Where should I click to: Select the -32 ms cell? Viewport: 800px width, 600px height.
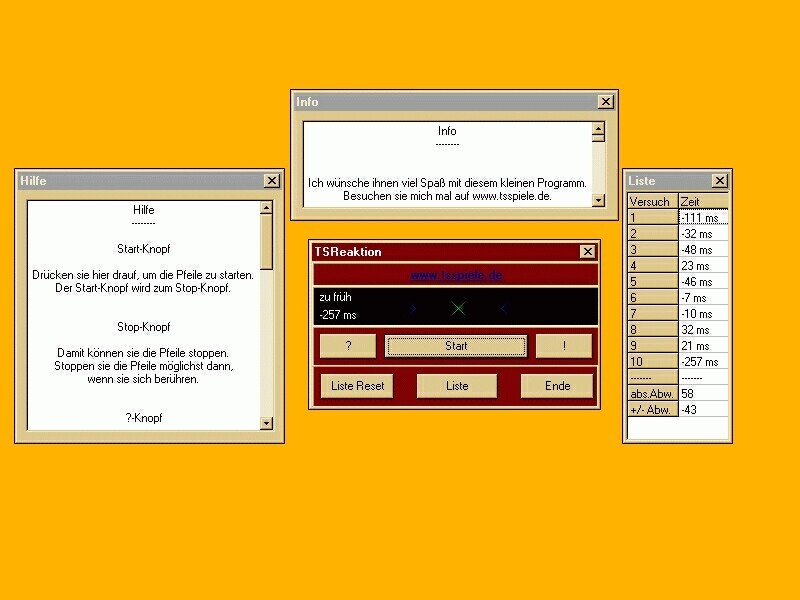click(x=704, y=234)
